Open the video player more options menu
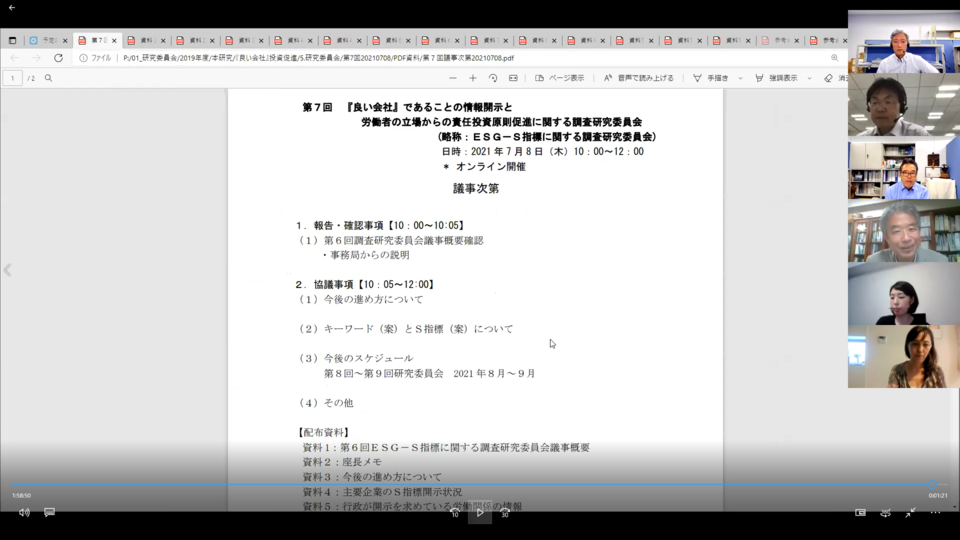Image resolution: width=960 pixels, height=540 pixels. pos(936,512)
